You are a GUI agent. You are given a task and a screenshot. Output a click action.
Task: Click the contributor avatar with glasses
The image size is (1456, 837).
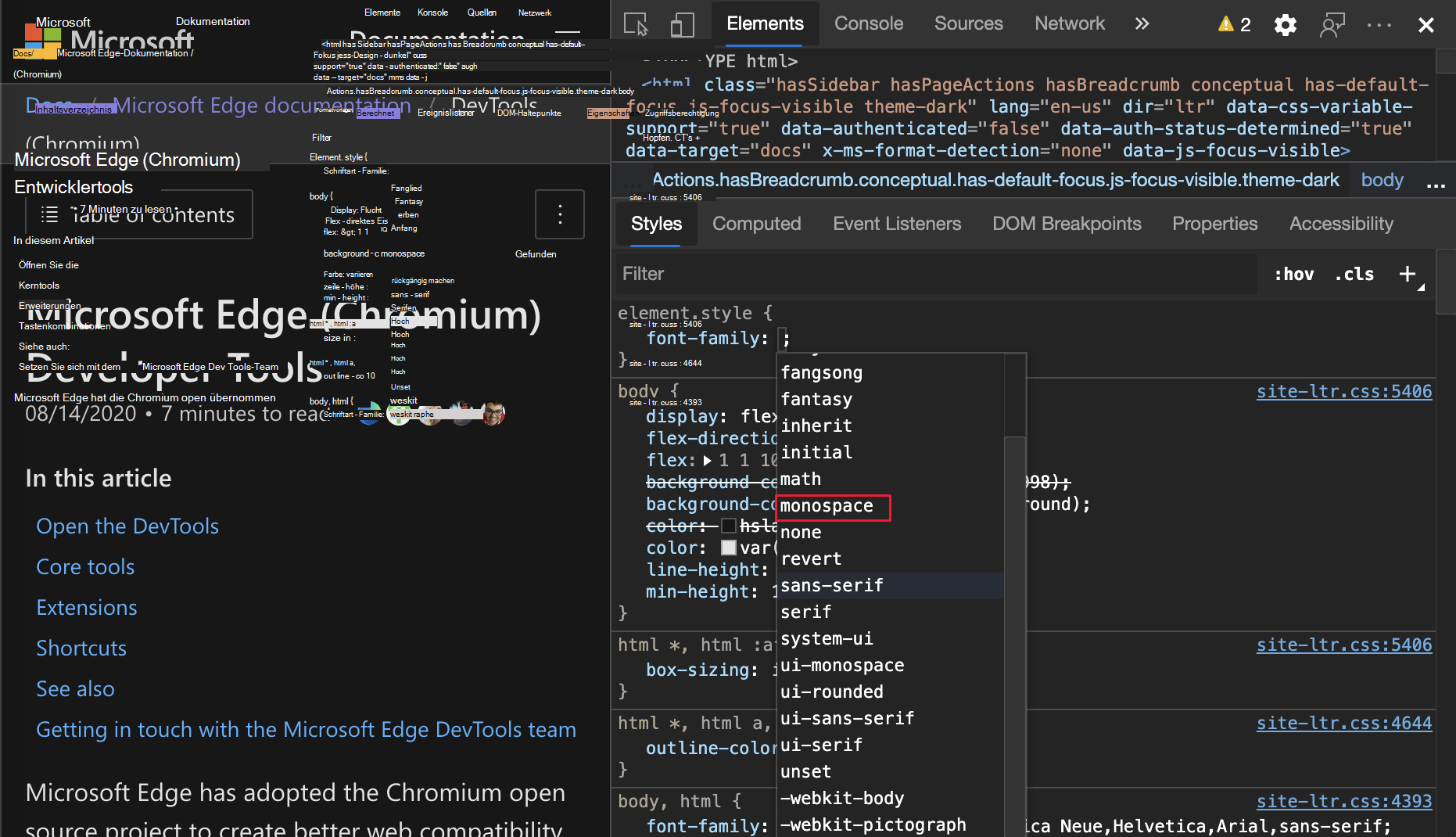(x=493, y=413)
